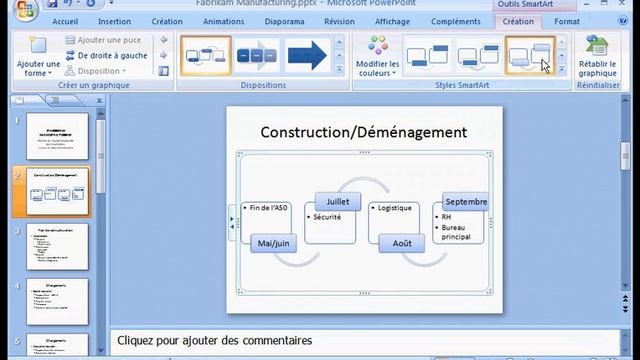The image size is (640, 360).
Task: Select the SmartArt Création tab
Action: pos(518,22)
